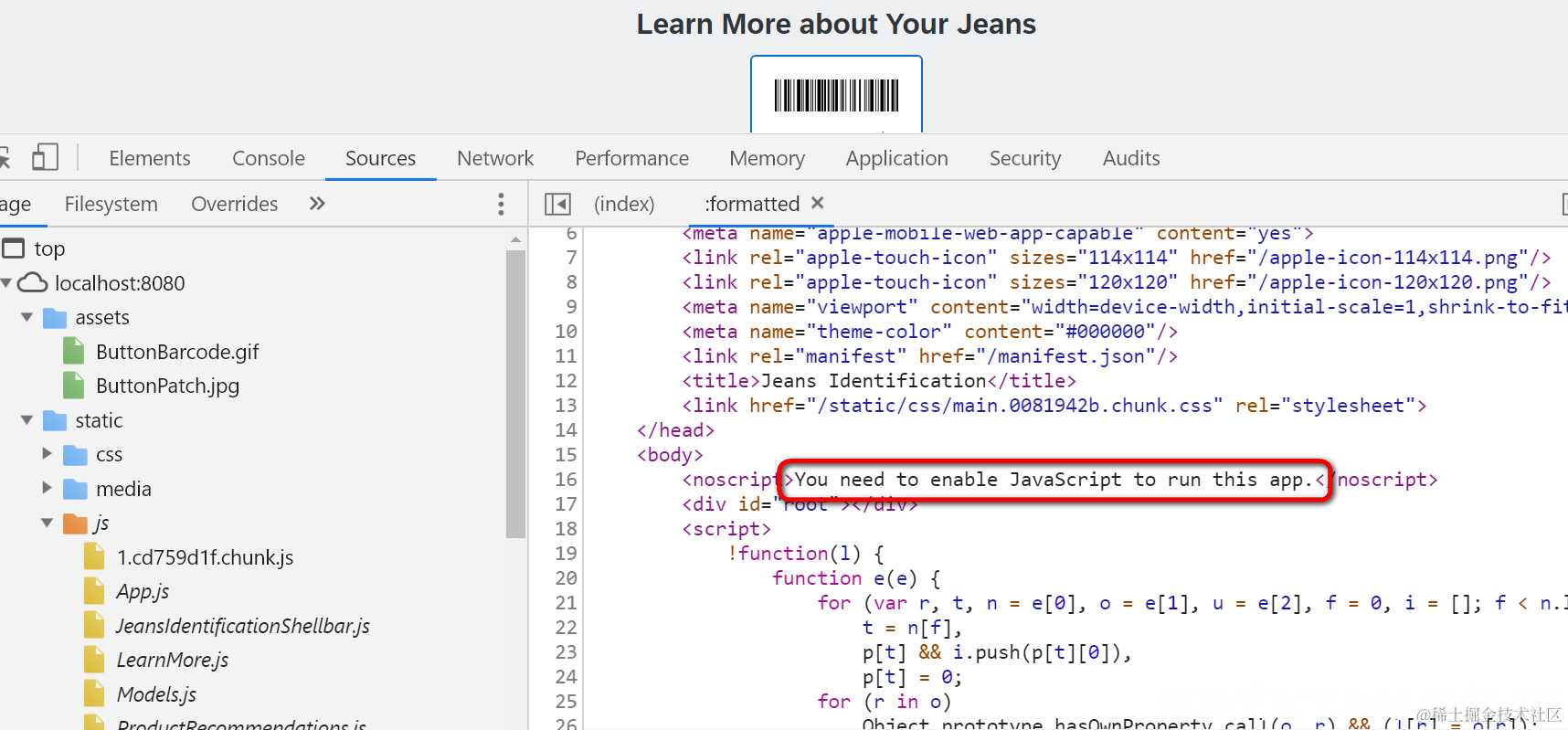Open the 1.cd759d1f.chunk.js file

[x=205, y=557]
